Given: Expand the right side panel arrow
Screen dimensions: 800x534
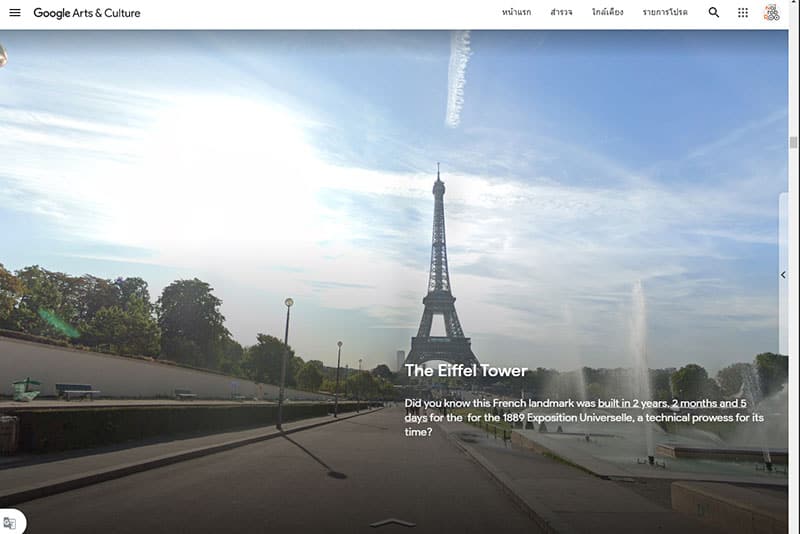Looking at the screenshot, I should [783, 275].
